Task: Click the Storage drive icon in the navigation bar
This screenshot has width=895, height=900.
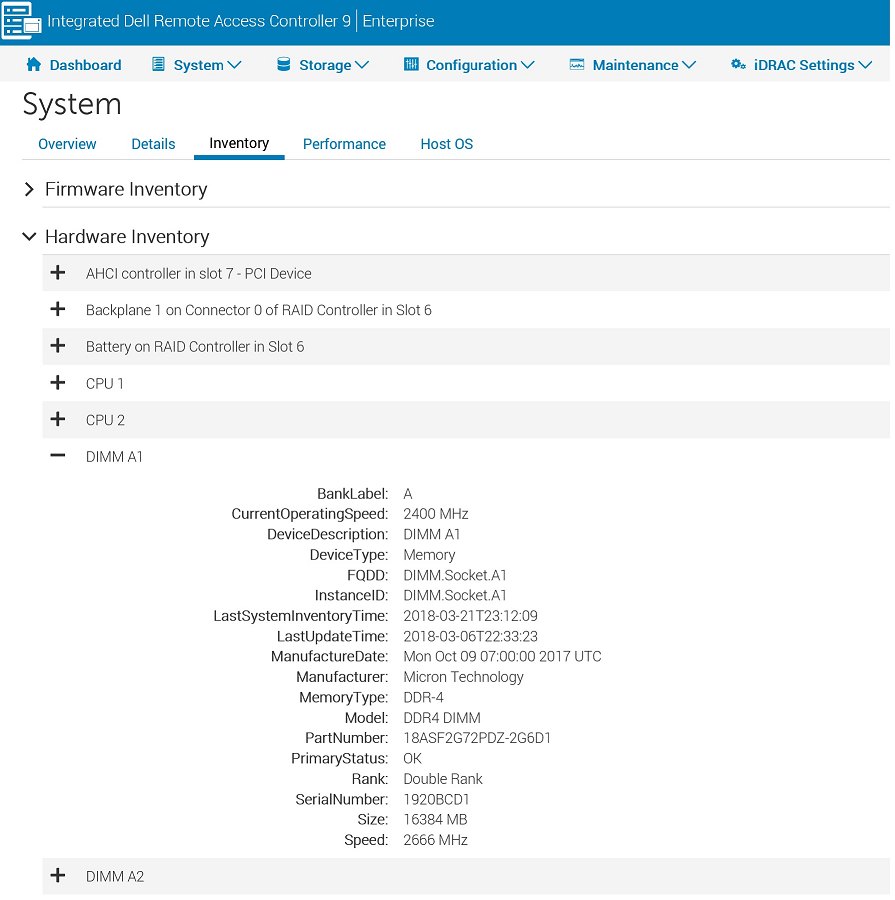Action: point(283,64)
